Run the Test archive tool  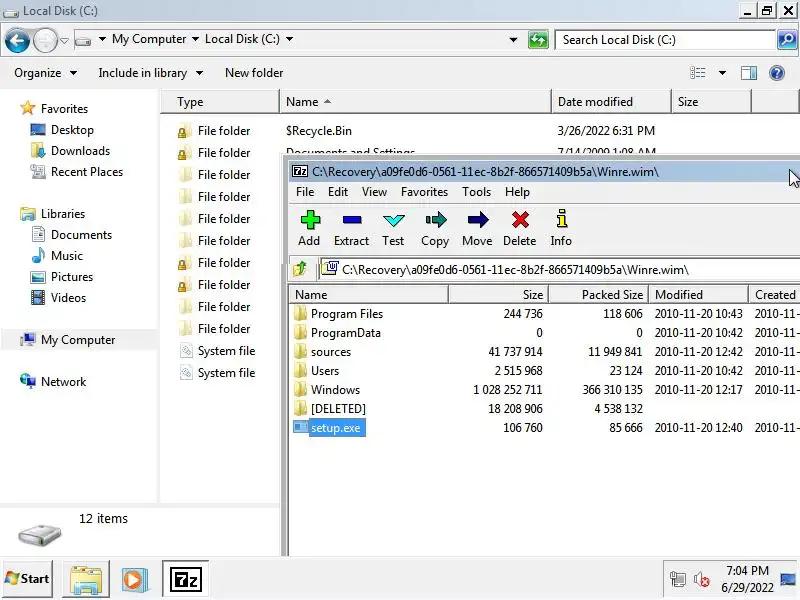[x=393, y=229]
